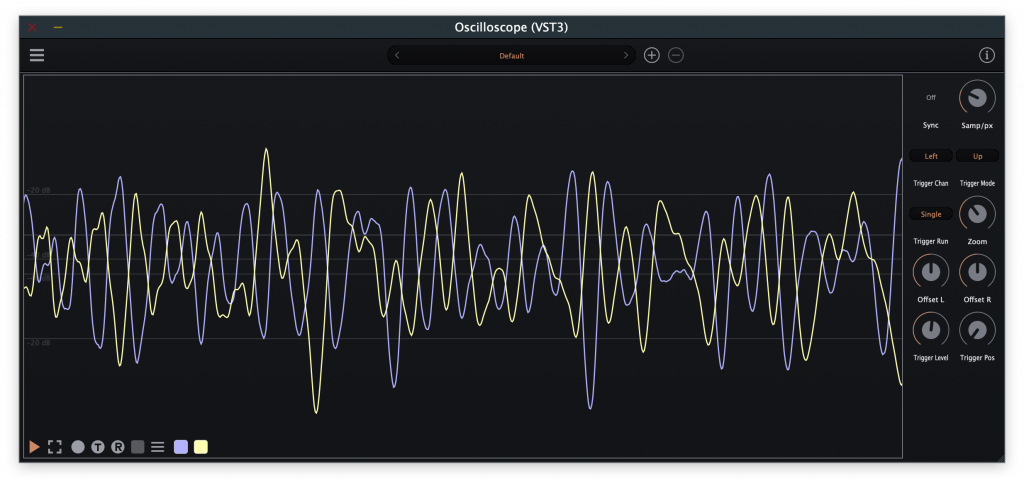This screenshot has width=1024, height=485.
Task: Click the three-line icon in bottom toolbar
Action: 157,447
